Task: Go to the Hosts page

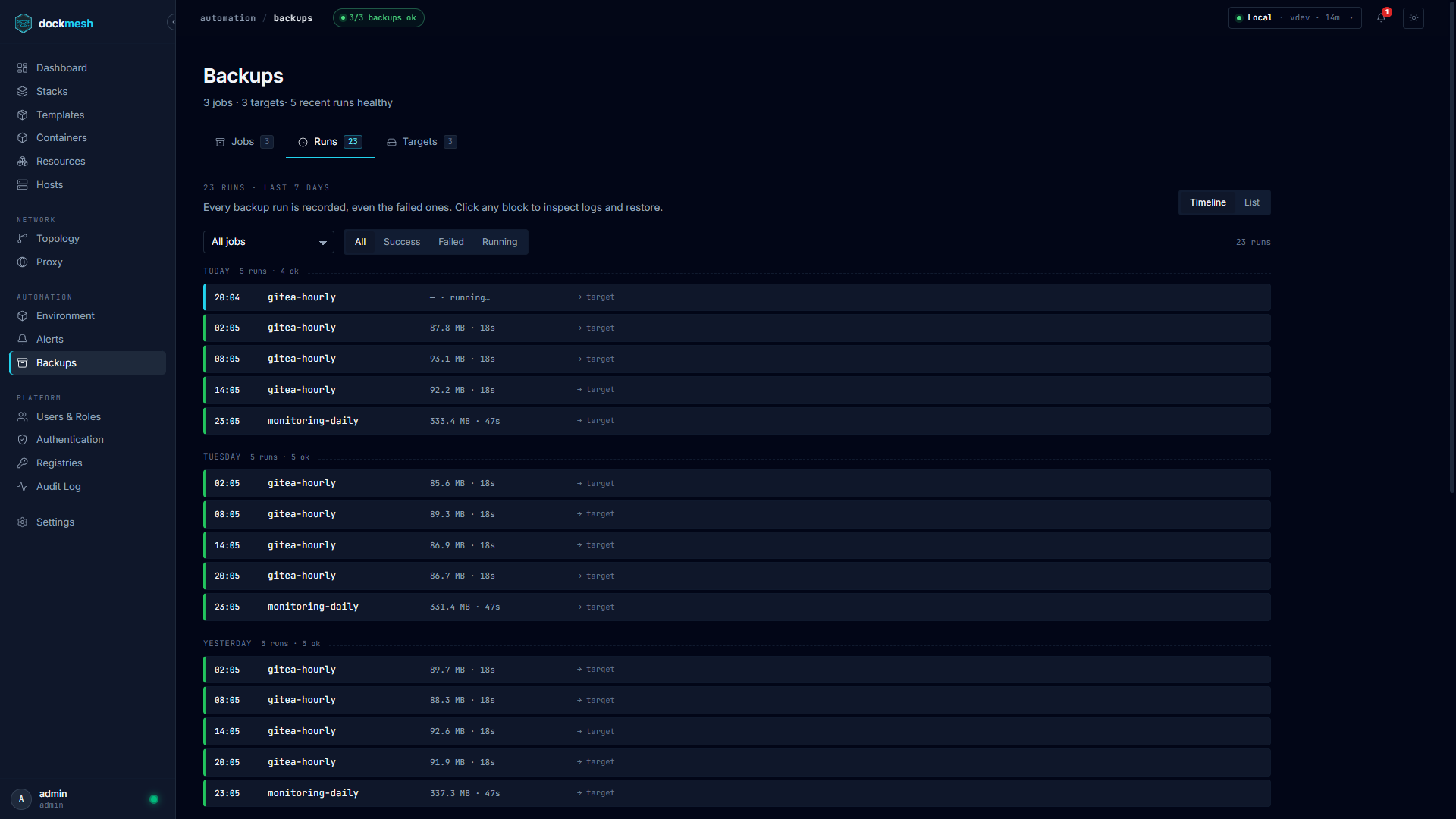Action: pos(87,185)
